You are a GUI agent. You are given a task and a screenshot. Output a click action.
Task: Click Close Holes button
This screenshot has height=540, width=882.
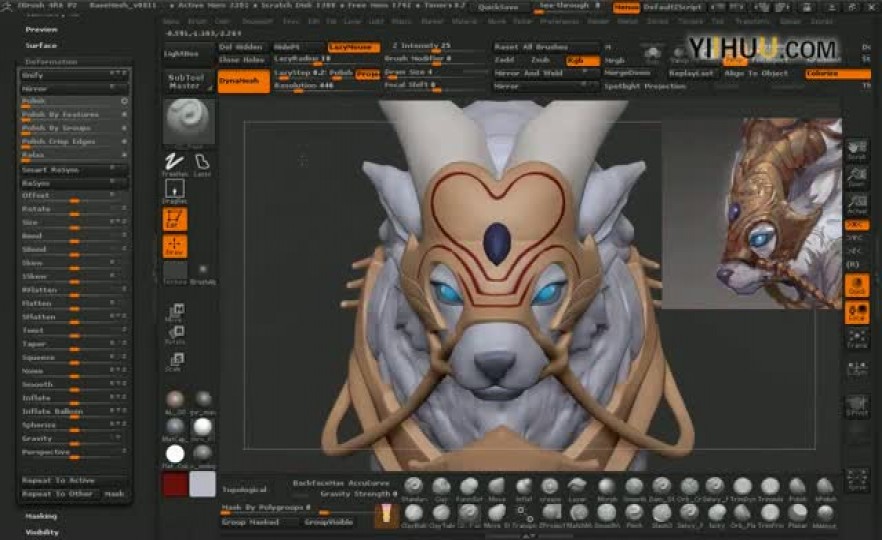[x=242, y=60]
